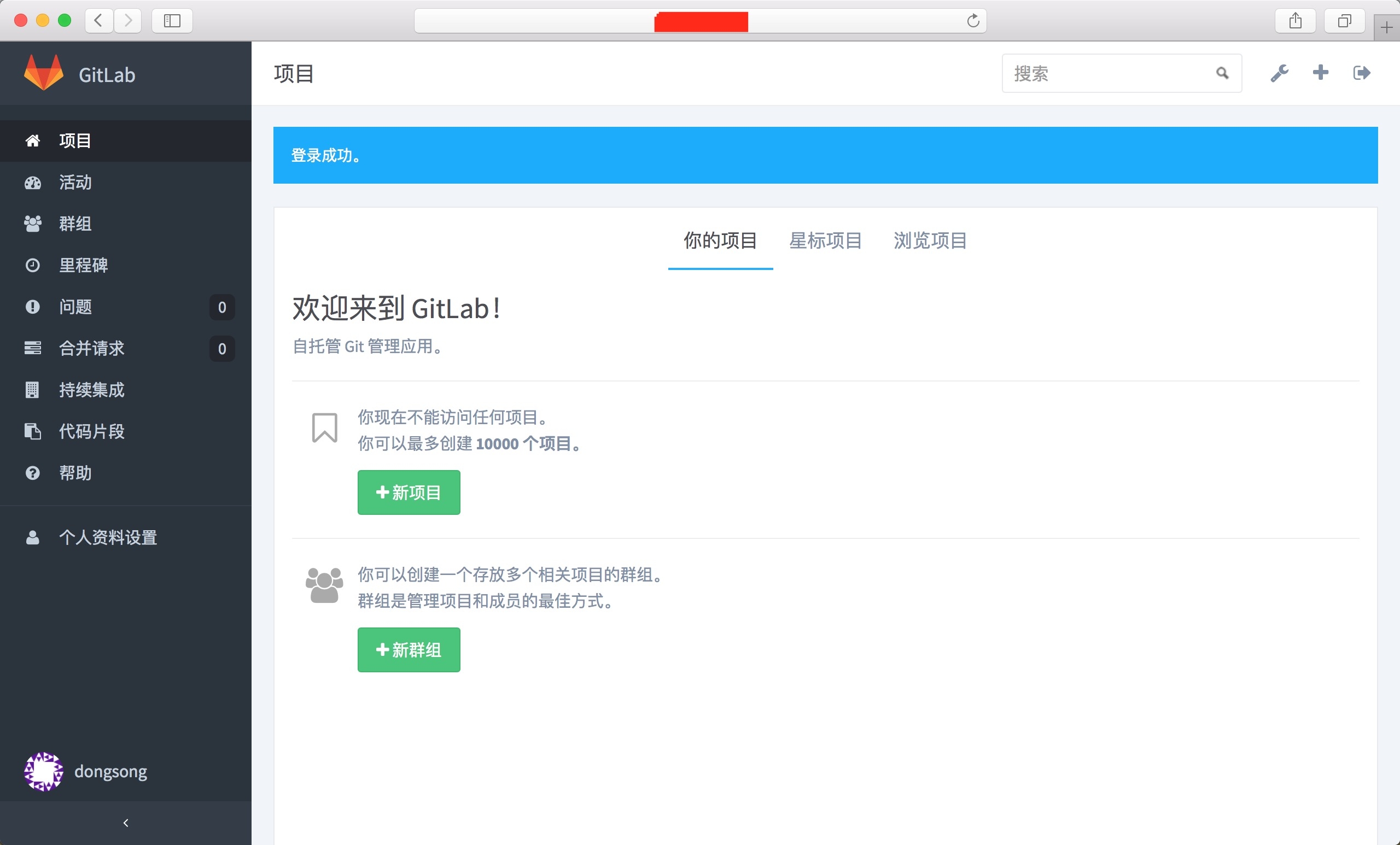Open 群组 in the navigation
1400x845 pixels.
(x=75, y=224)
